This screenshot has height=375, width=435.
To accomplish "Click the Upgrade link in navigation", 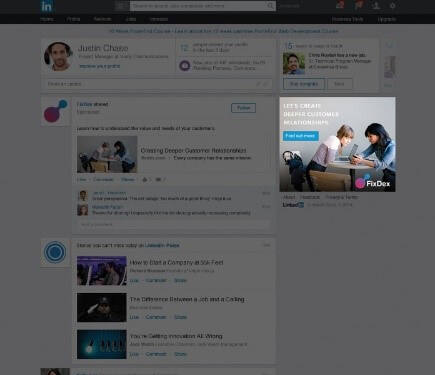I will [387, 19].
